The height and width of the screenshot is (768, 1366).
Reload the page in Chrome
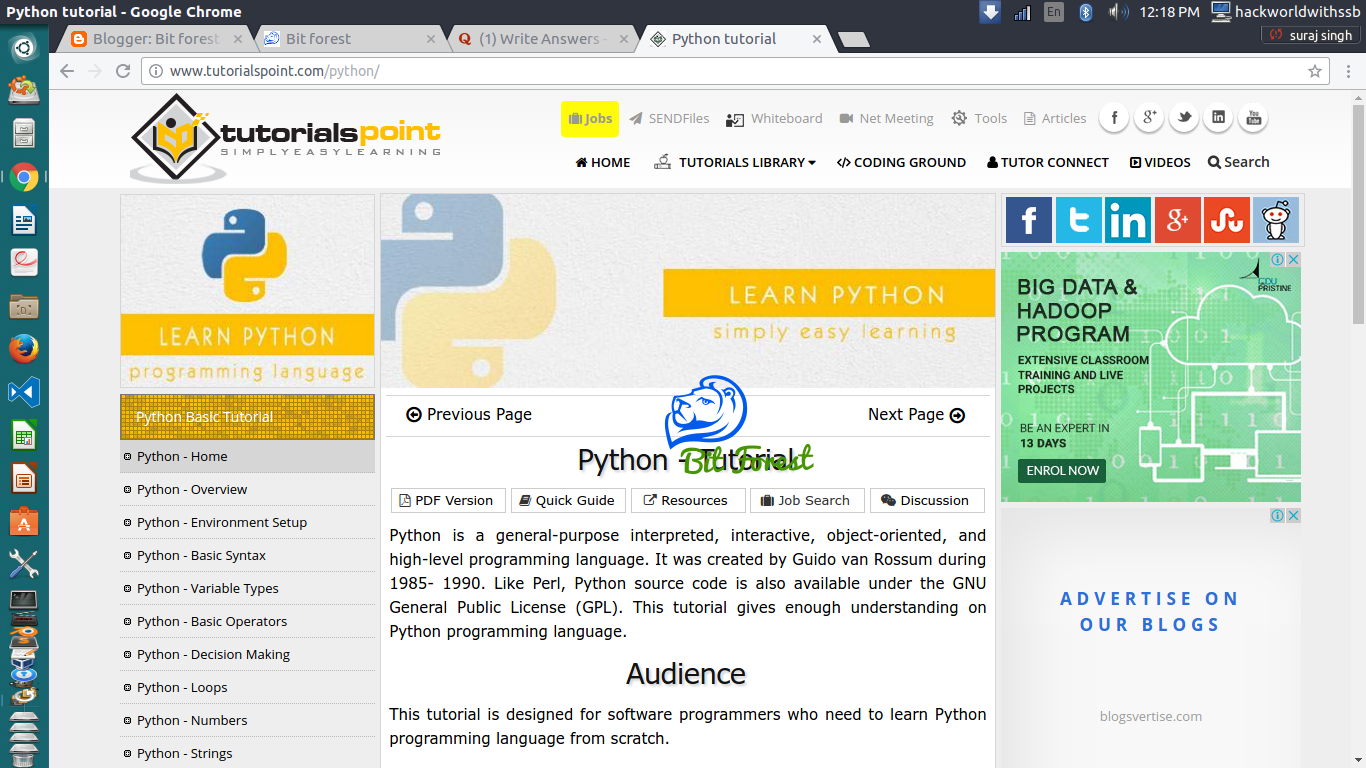point(123,71)
